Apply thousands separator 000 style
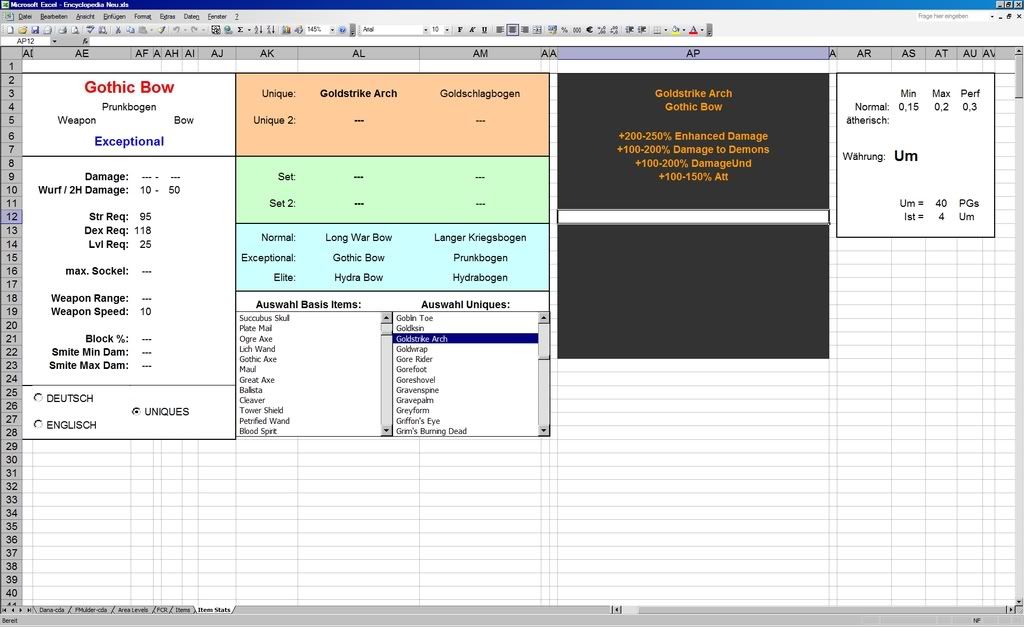1024x627 pixels. [577, 29]
